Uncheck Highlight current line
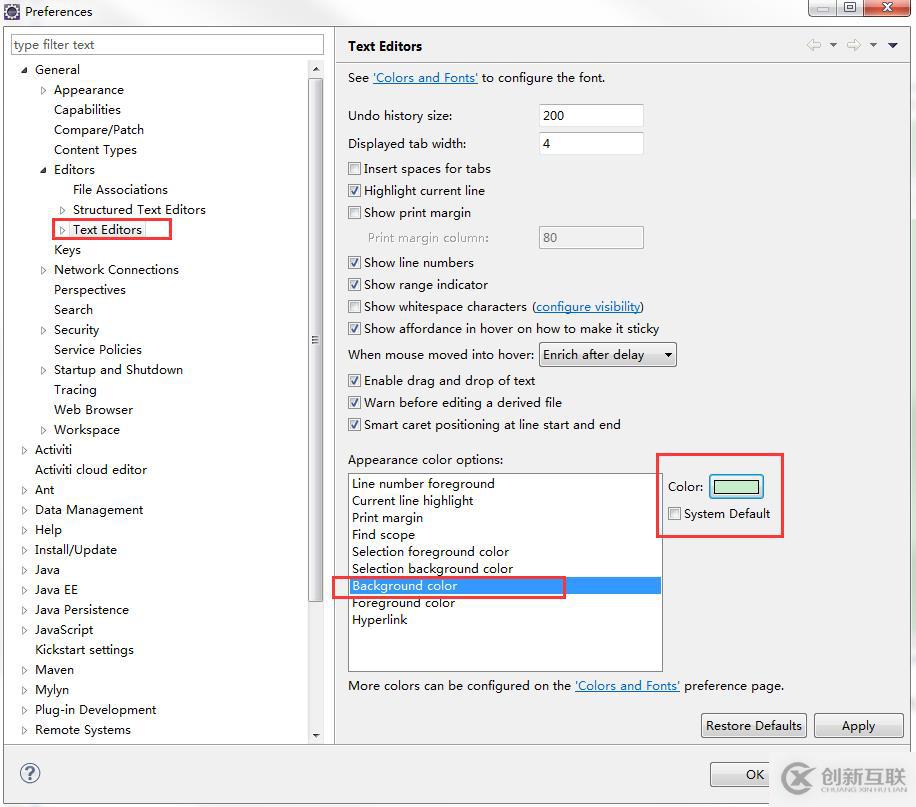 [354, 191]
